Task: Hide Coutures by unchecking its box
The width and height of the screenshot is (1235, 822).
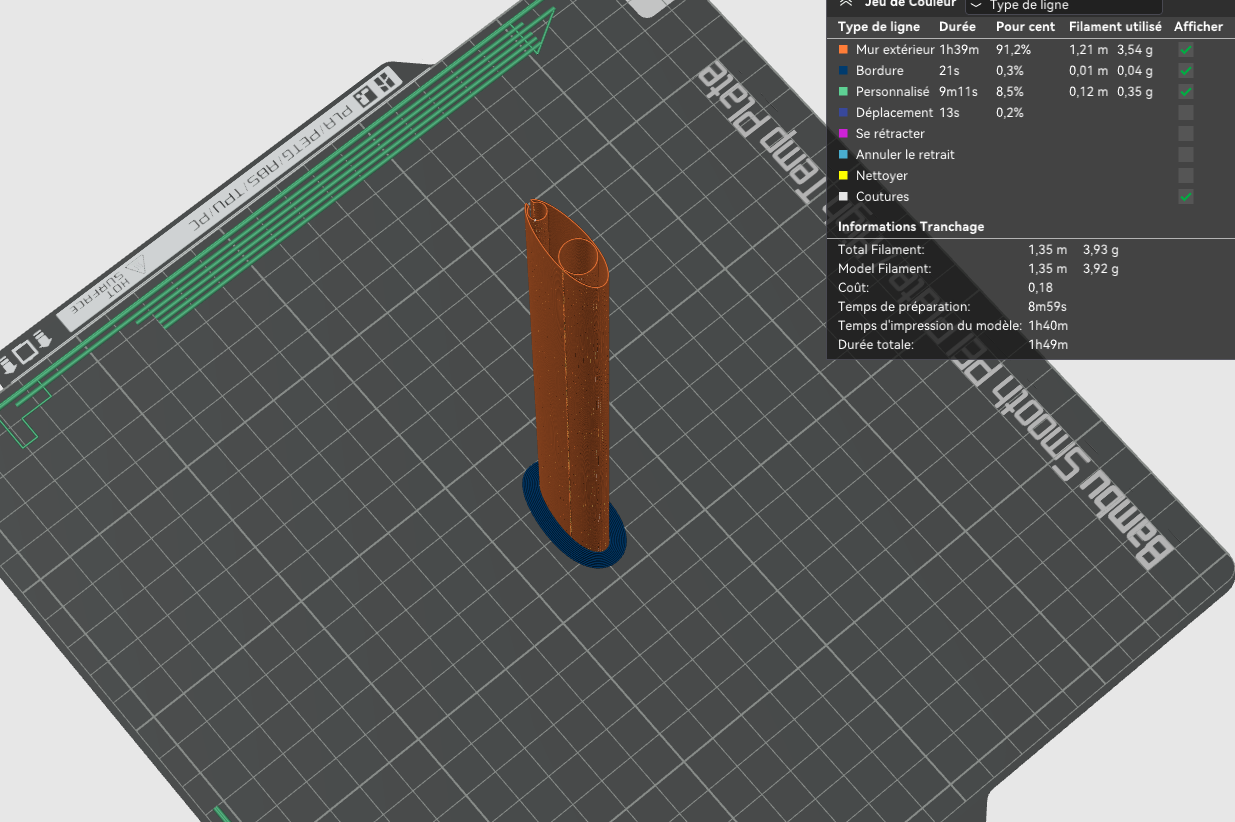Action: pos(1186,197)
